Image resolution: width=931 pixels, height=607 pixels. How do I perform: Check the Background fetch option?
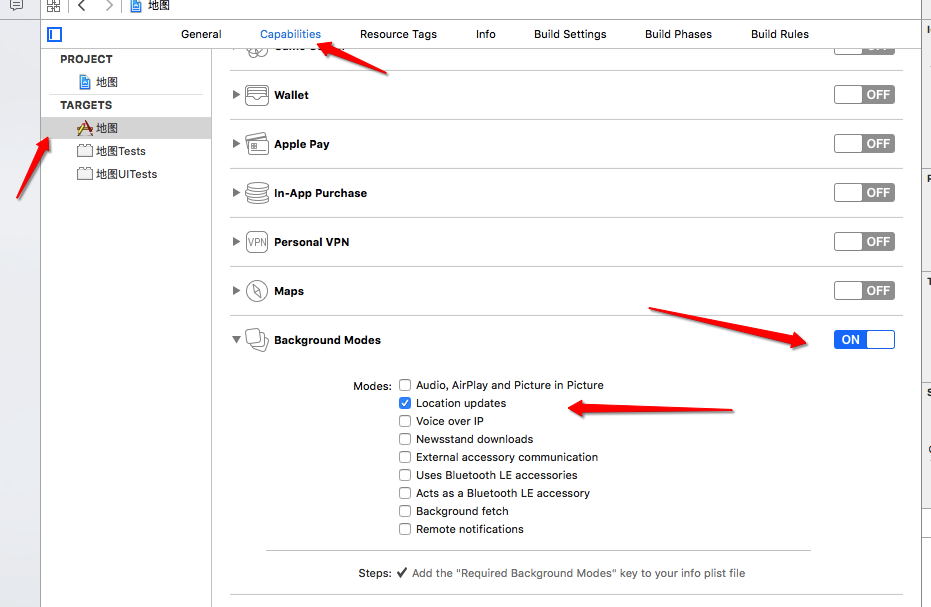[405, 511]
